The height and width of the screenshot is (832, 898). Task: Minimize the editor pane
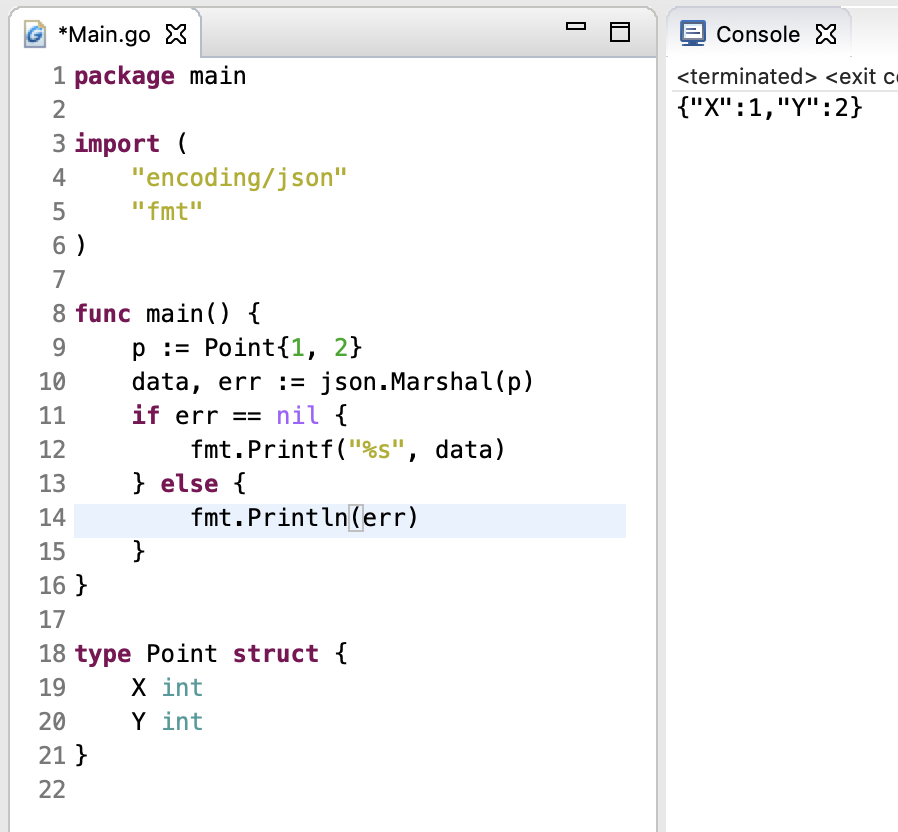click(575, 29)
